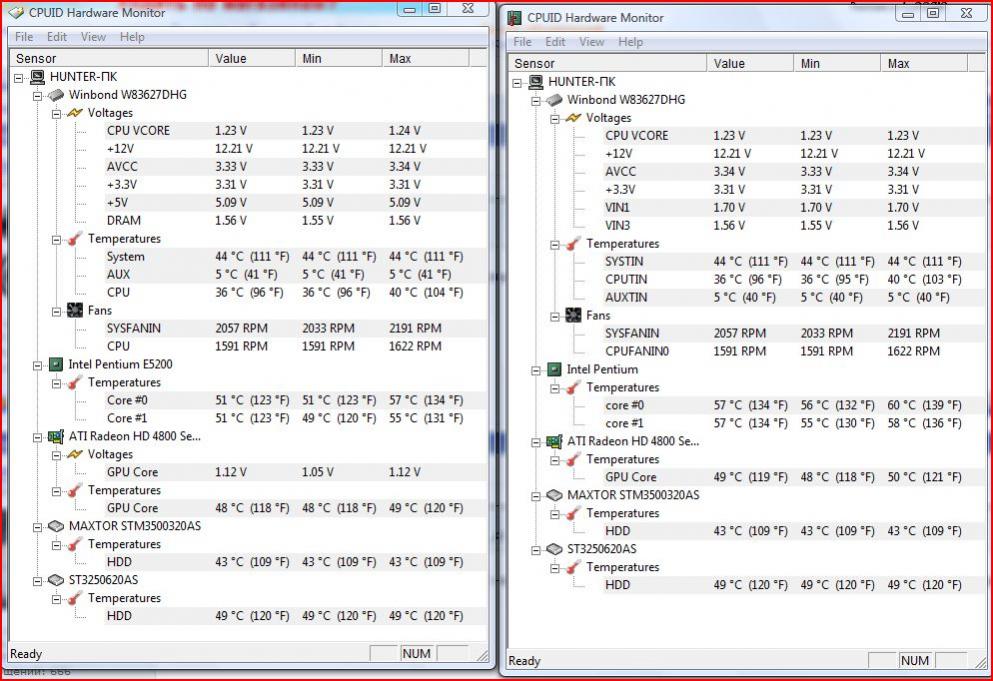
Task: Click Temperatures thermometer icon under Winbond, left window
Action: coord(75,239)
